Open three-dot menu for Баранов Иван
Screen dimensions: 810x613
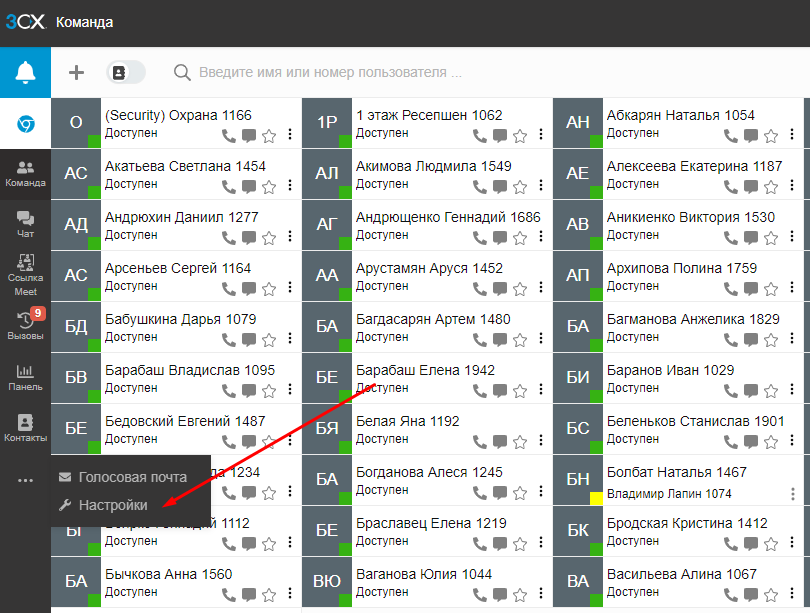click(x=792, y=390)
